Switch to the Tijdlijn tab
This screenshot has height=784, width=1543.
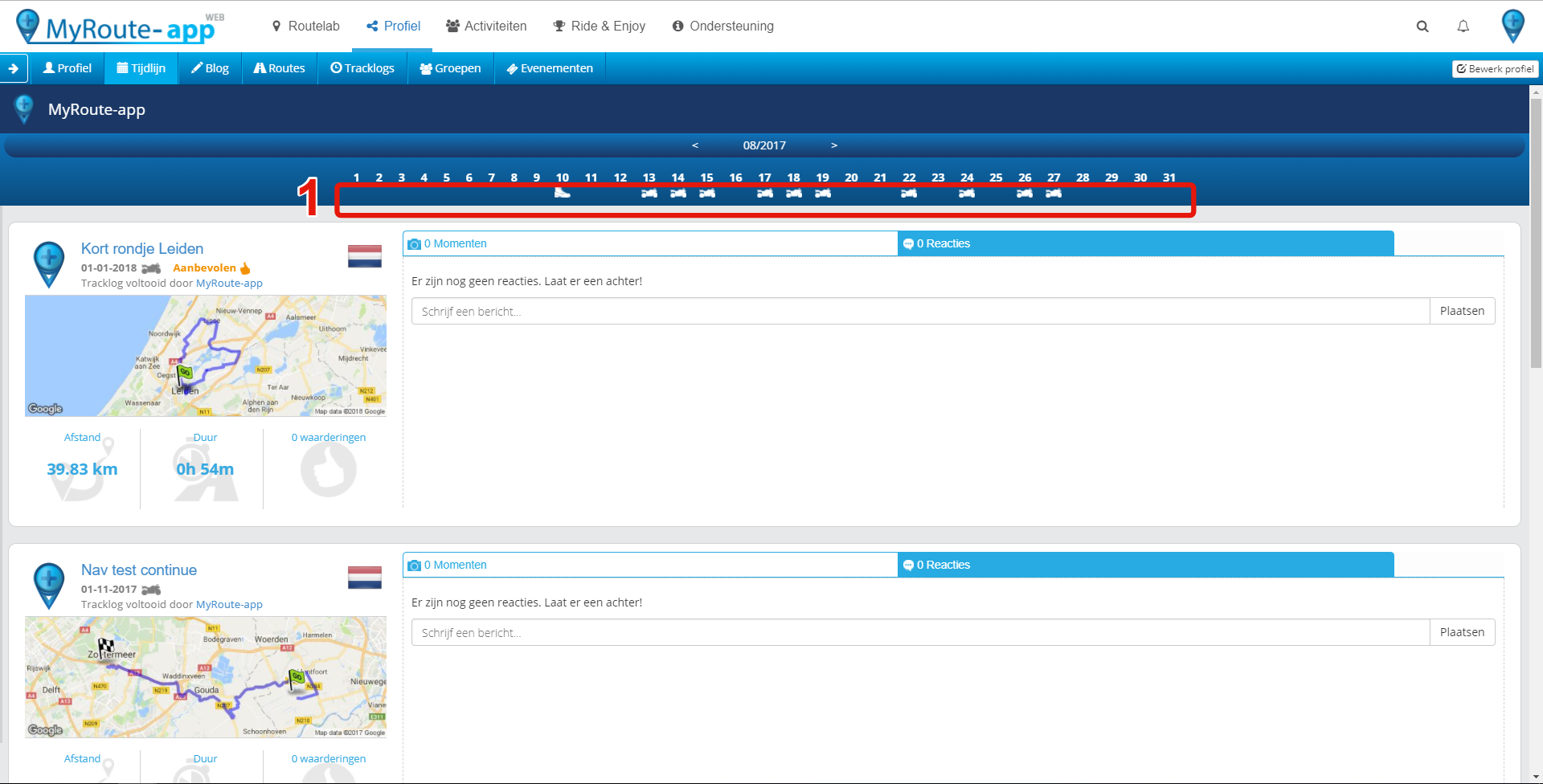141,68
